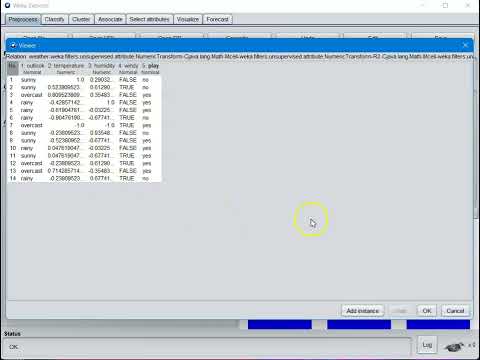Click the play 'yes' cell in row 9
Image resolution: width=480 pixels, height=360 pixels.
pyautogui.click(x=150, y=140)
